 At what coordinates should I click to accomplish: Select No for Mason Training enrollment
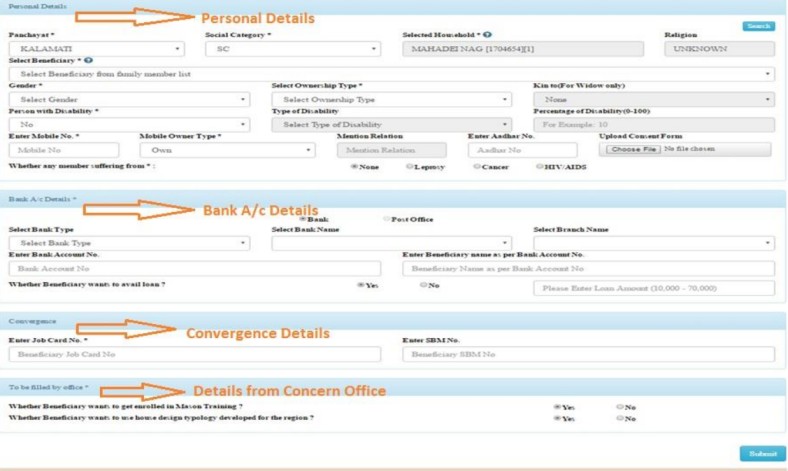pos(620,407)
